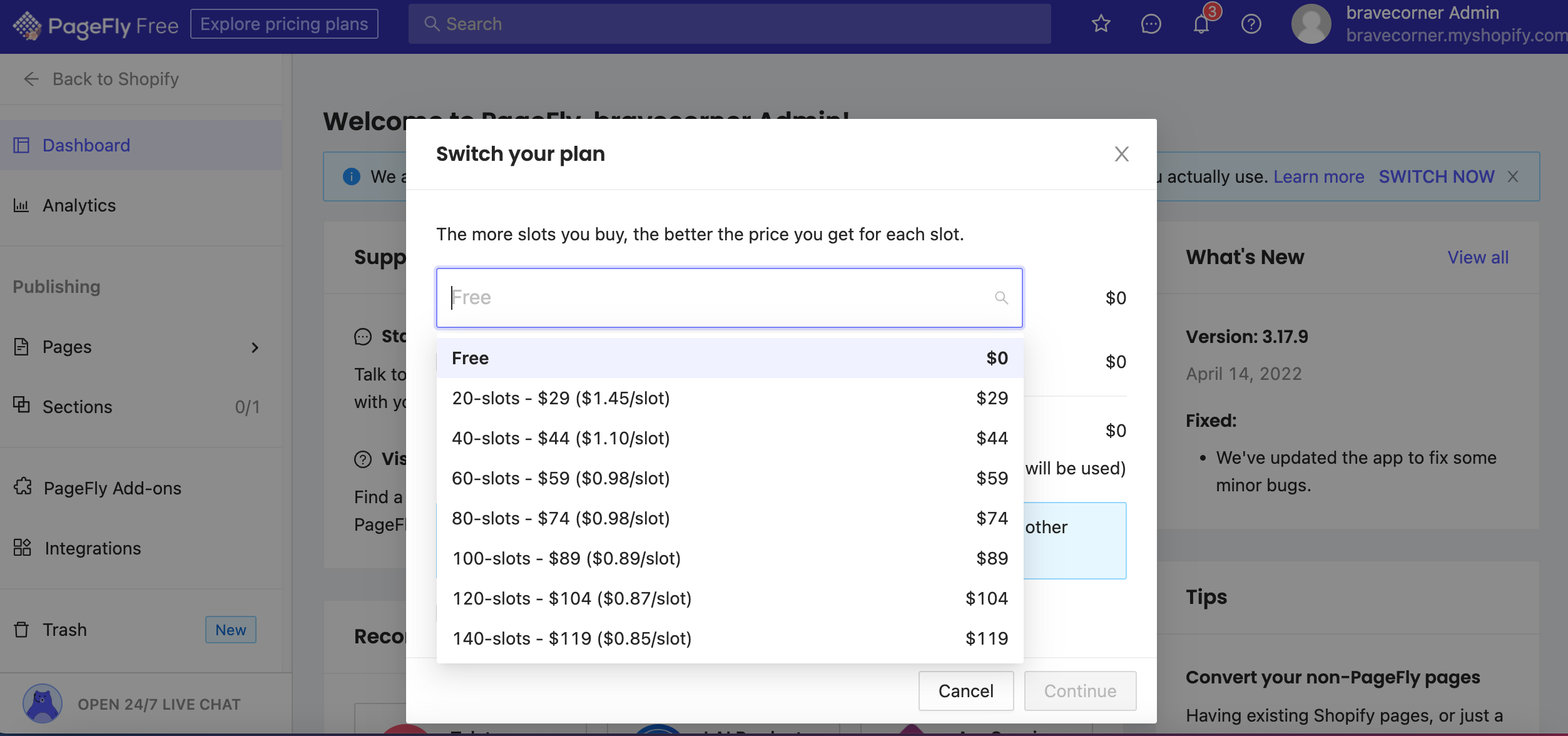Open the help question mark icon

click(x=1251, y=24)
